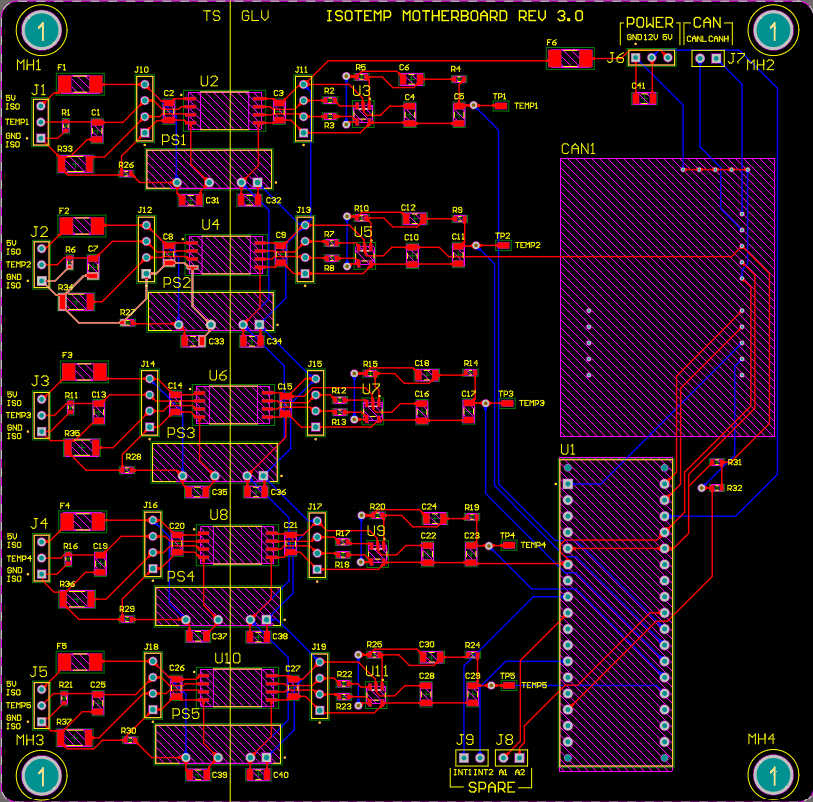Select header J11 footprint
The image size is (813, 802).
303,108
